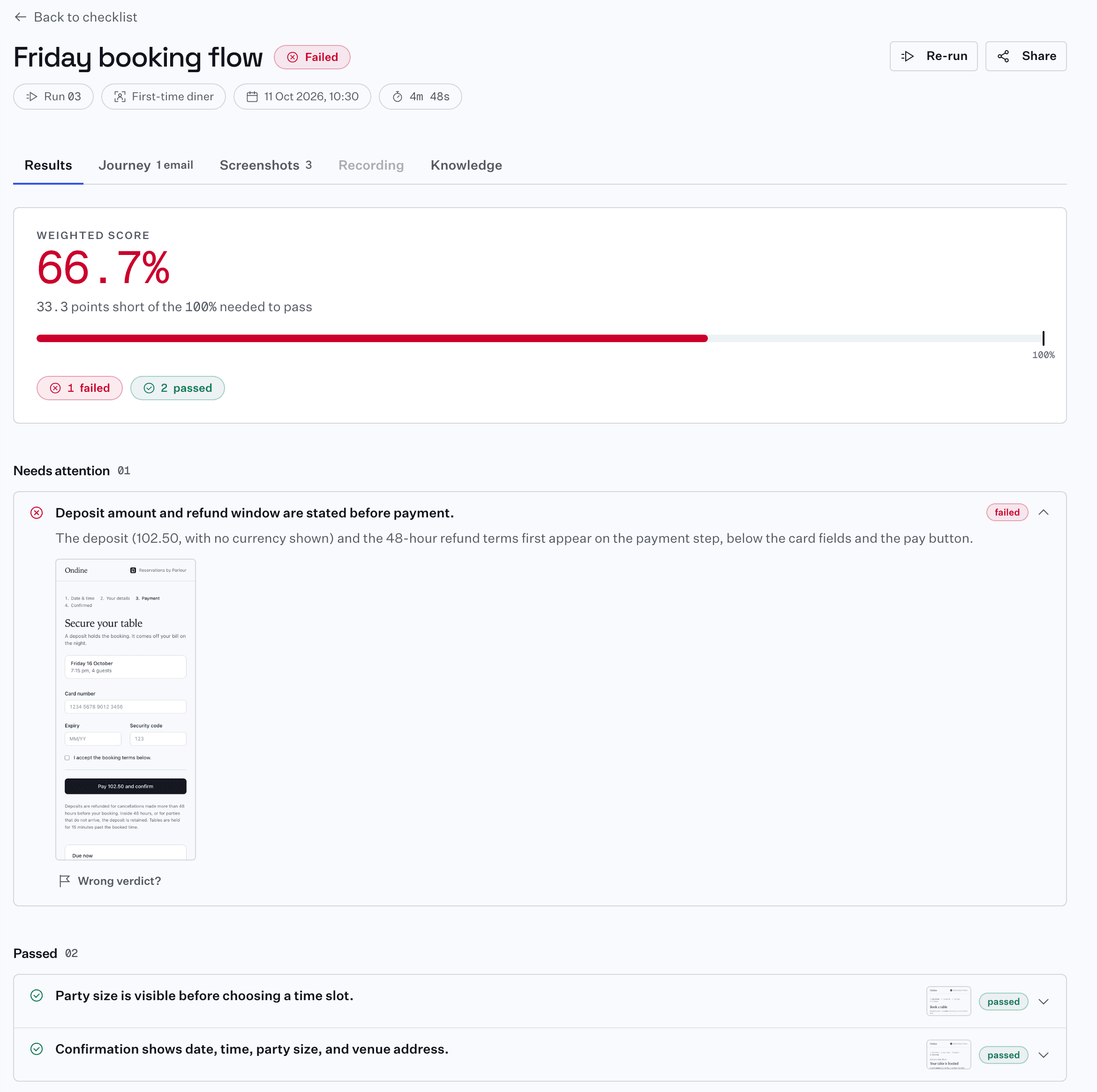Click the flag icon next to Wrong verdict

pos(65,881)
